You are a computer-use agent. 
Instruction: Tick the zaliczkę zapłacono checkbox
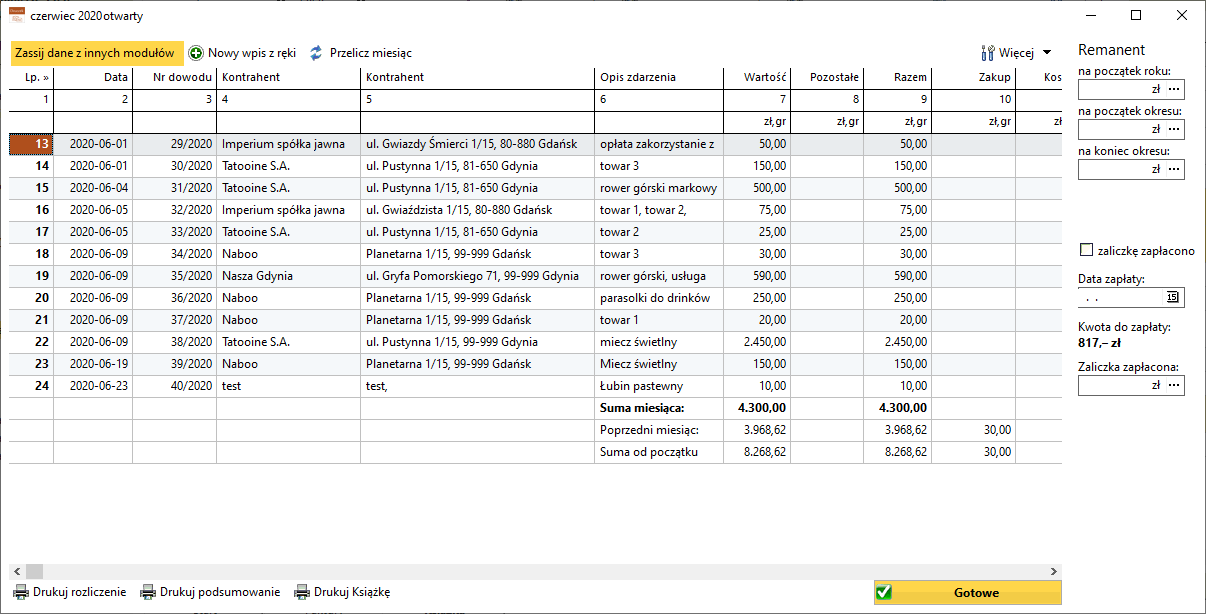[x=1087, y=250]
